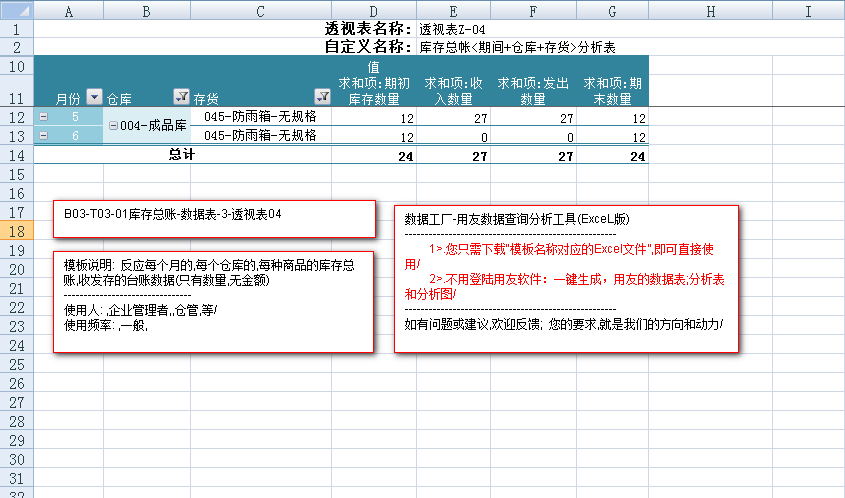Screen dimensions: 845x498
Task: Collapse the 004-成品库 warehouse group
Action: click(113, 126)
